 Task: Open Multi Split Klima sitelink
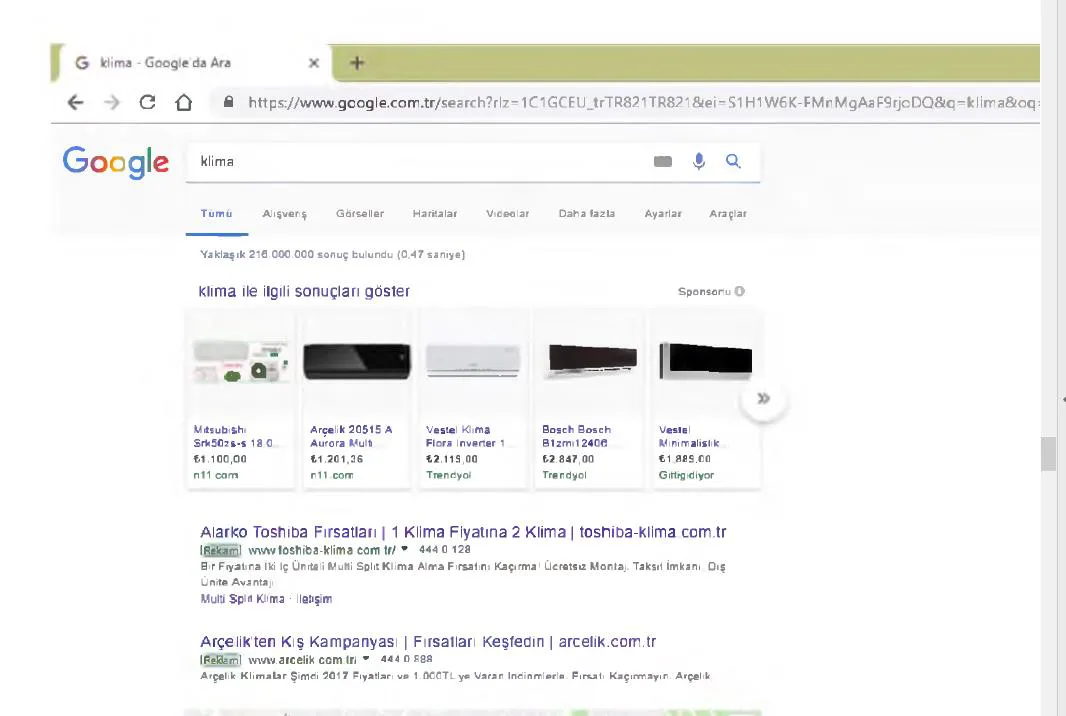point(242,599)
